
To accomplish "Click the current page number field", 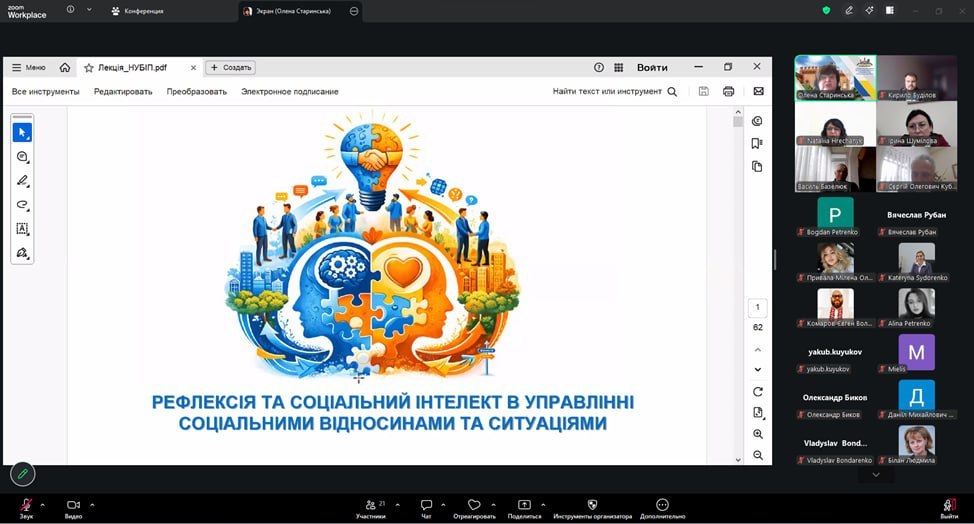I will click(757, 308).
